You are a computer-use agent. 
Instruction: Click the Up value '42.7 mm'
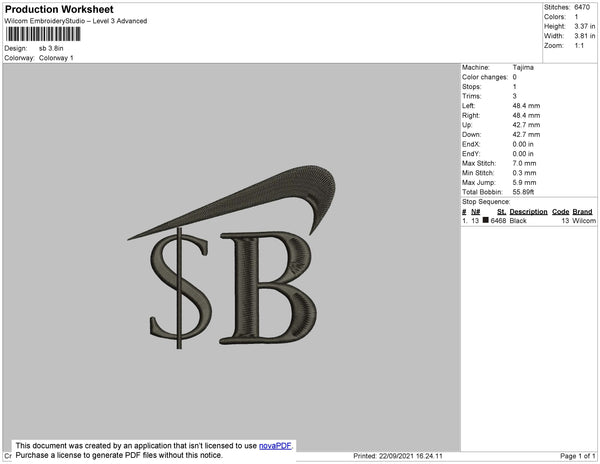[527, 125]
